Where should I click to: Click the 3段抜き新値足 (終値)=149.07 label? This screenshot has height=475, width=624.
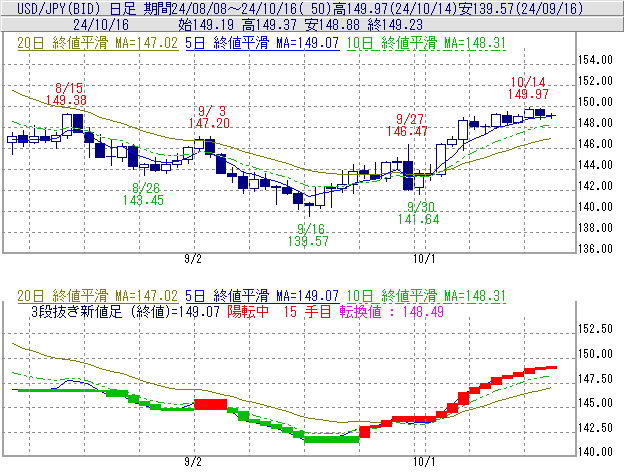[125, 311]
